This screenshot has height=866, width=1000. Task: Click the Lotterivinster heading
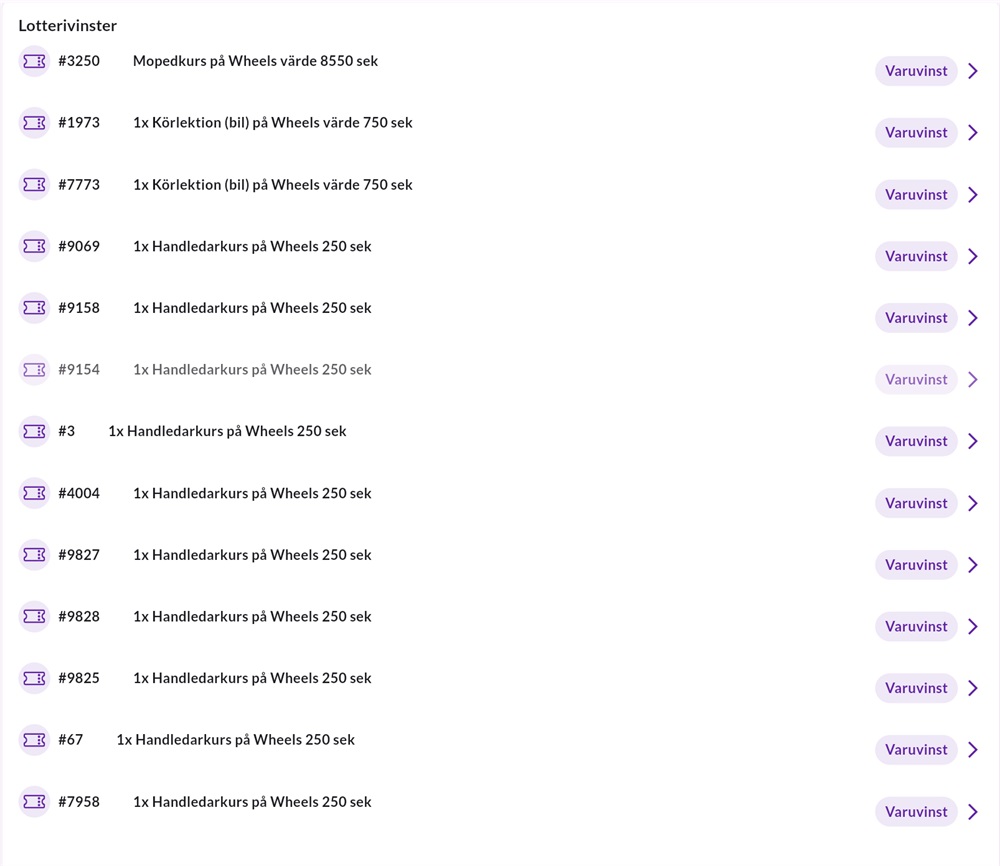click(68, 25)
